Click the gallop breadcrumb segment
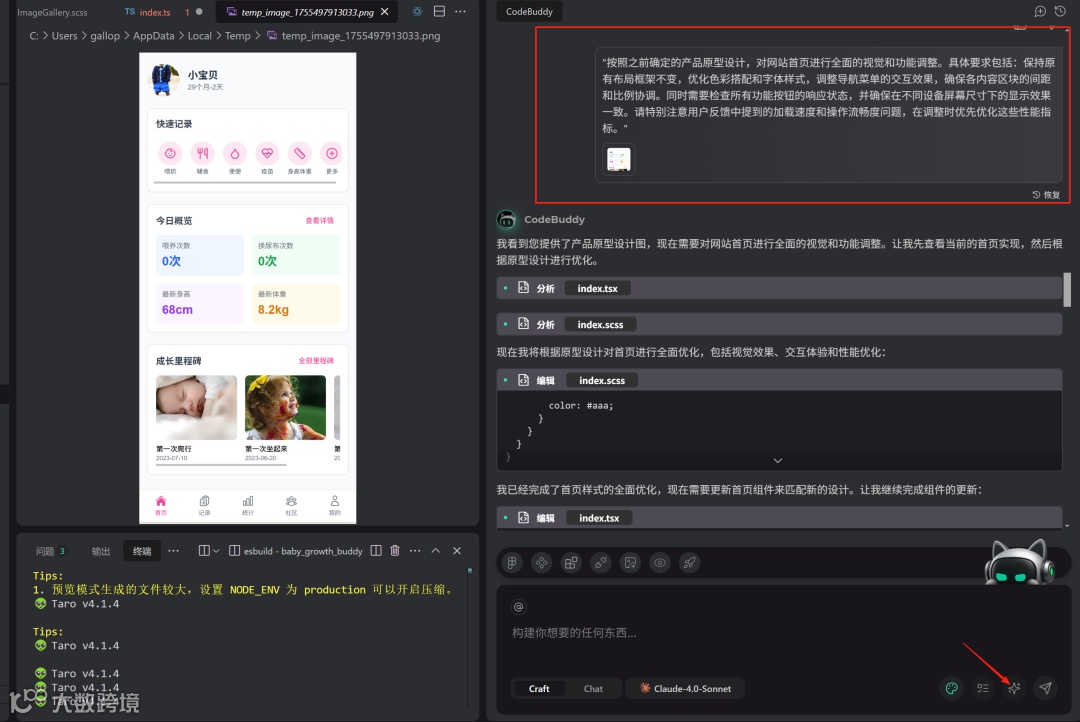Image resolution: width=1080 pixels, height=722 pixels. click(x=105, y=36)
